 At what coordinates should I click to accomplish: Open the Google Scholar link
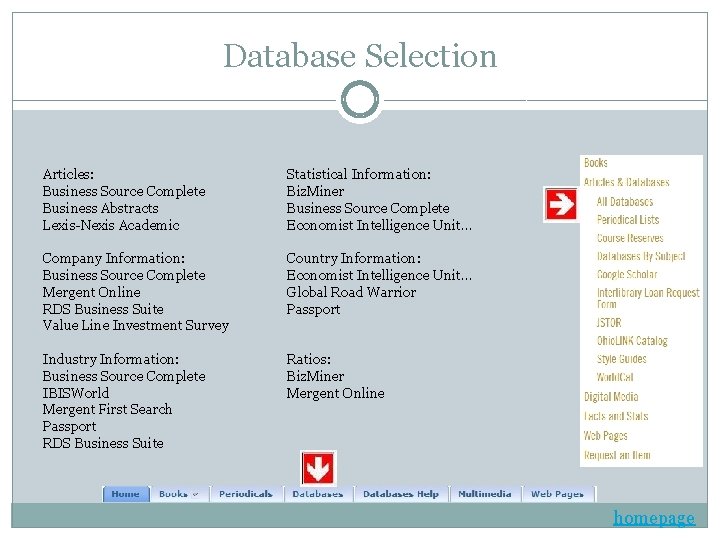tap(627, 275)
